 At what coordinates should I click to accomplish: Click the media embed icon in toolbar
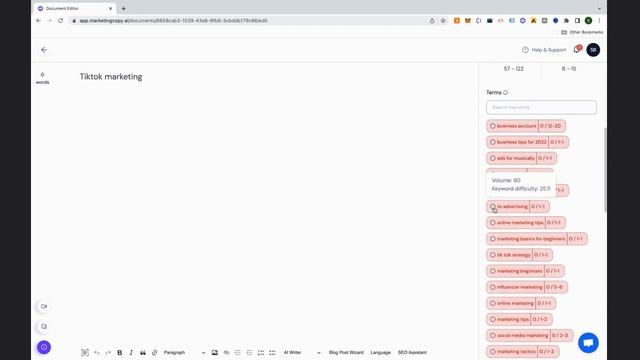pos(226,352)
